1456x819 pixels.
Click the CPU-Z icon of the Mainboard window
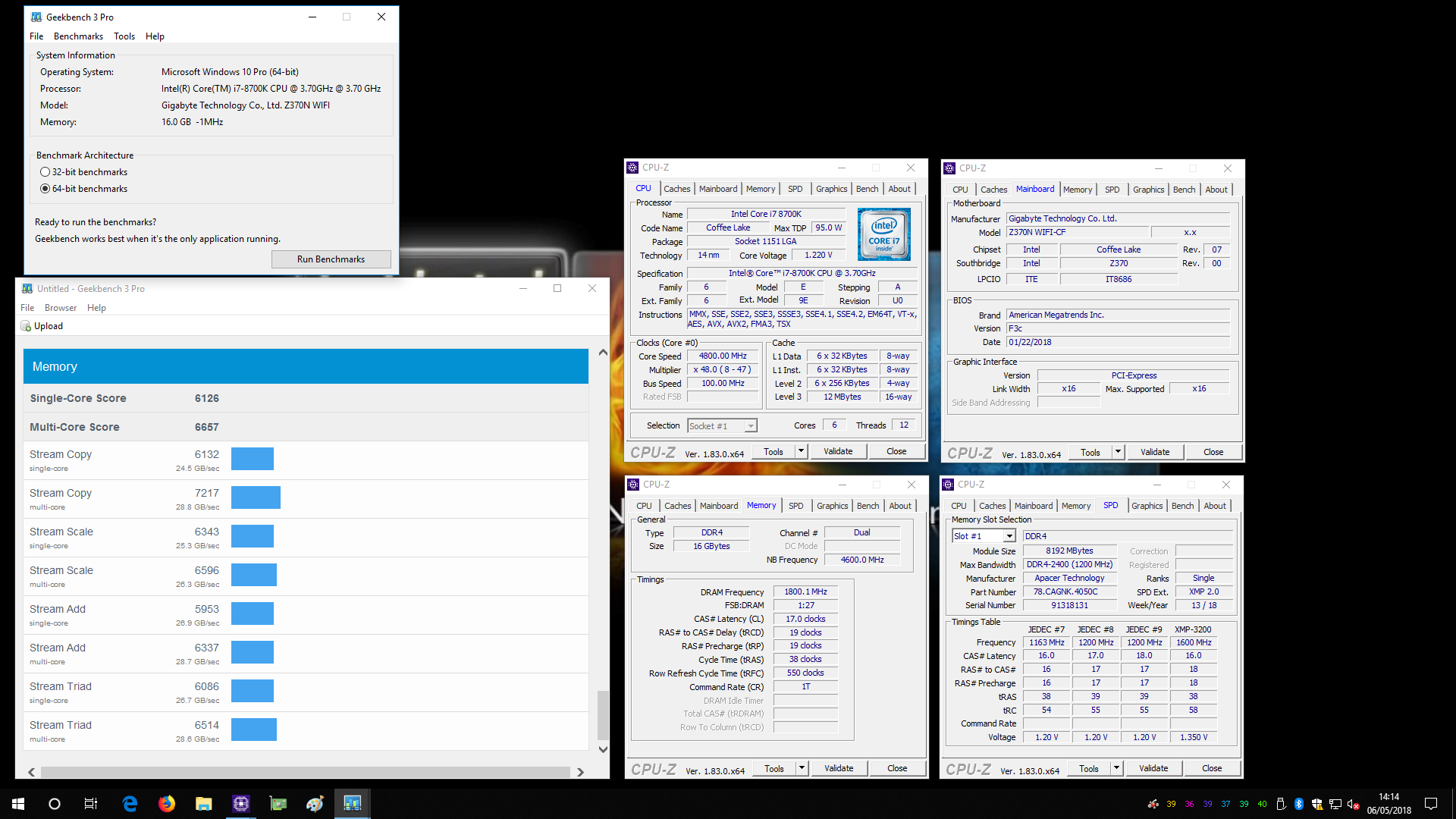[x=949, y=168]
